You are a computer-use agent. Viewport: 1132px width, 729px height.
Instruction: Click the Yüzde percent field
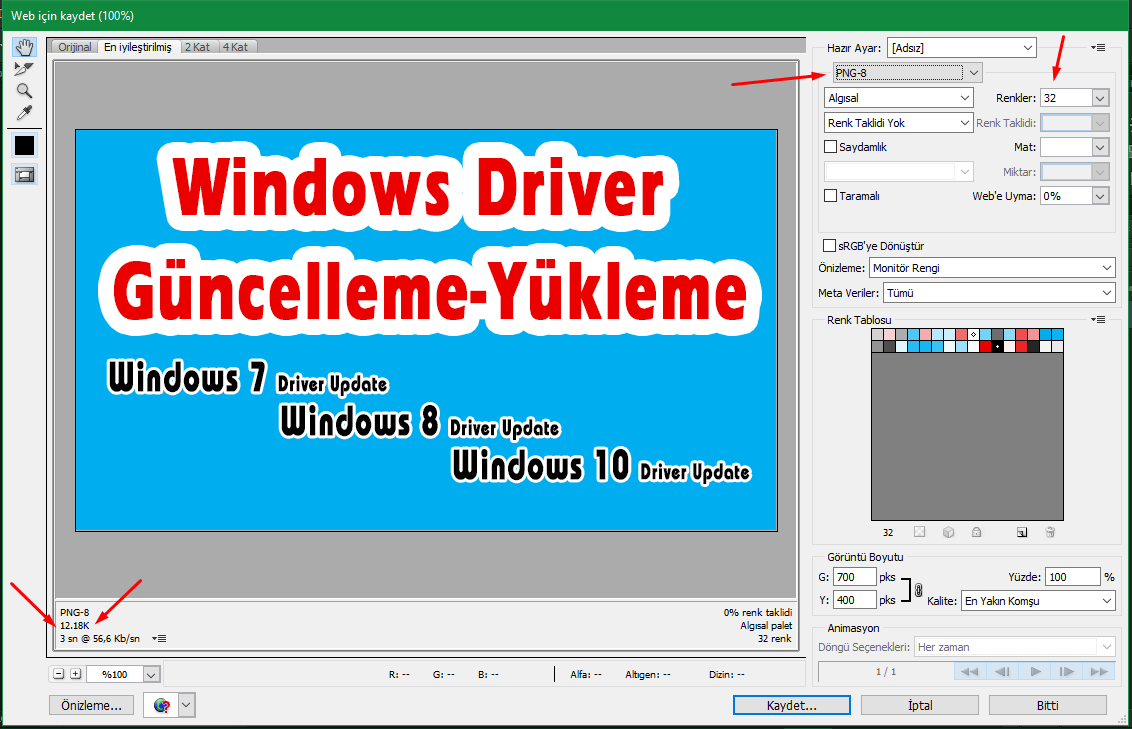click(1073, 577)
